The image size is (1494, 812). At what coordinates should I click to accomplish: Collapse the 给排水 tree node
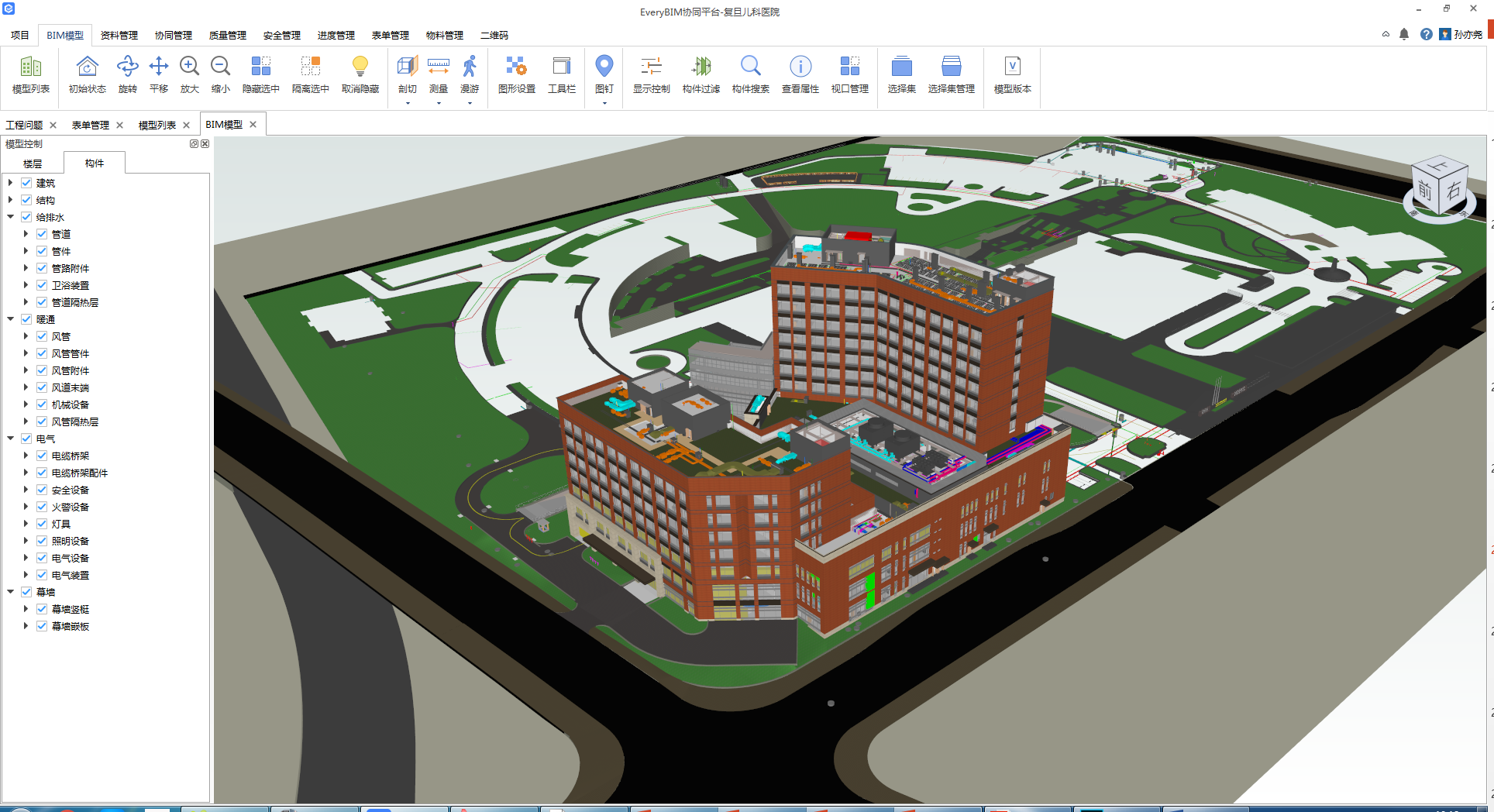pyautogui.click(x=10, y=217)
